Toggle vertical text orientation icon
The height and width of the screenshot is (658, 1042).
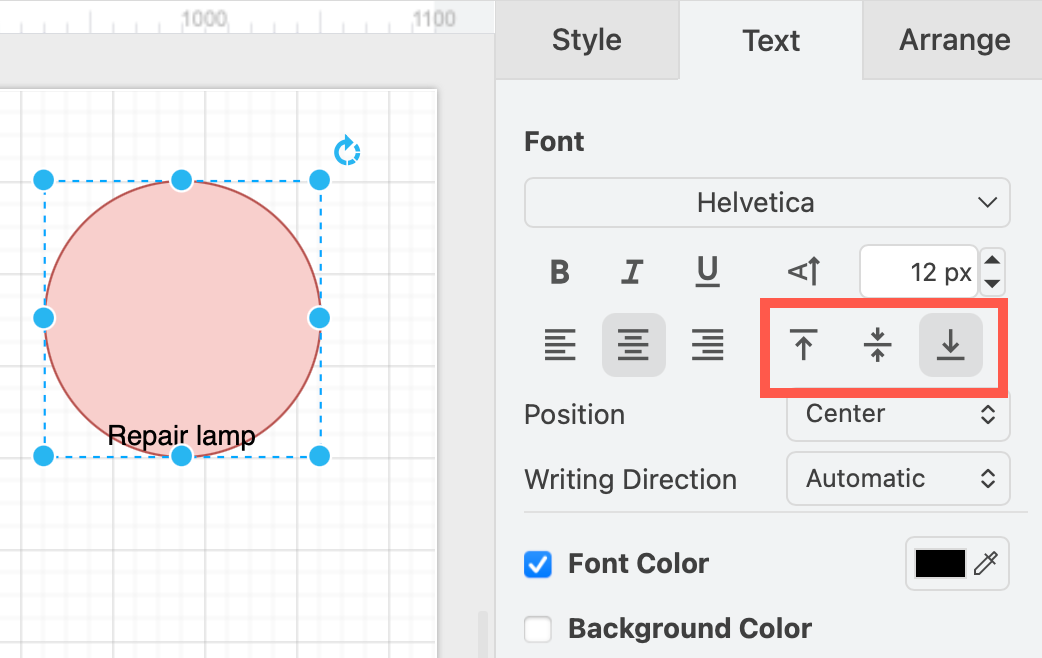click(x=804, y=272)
